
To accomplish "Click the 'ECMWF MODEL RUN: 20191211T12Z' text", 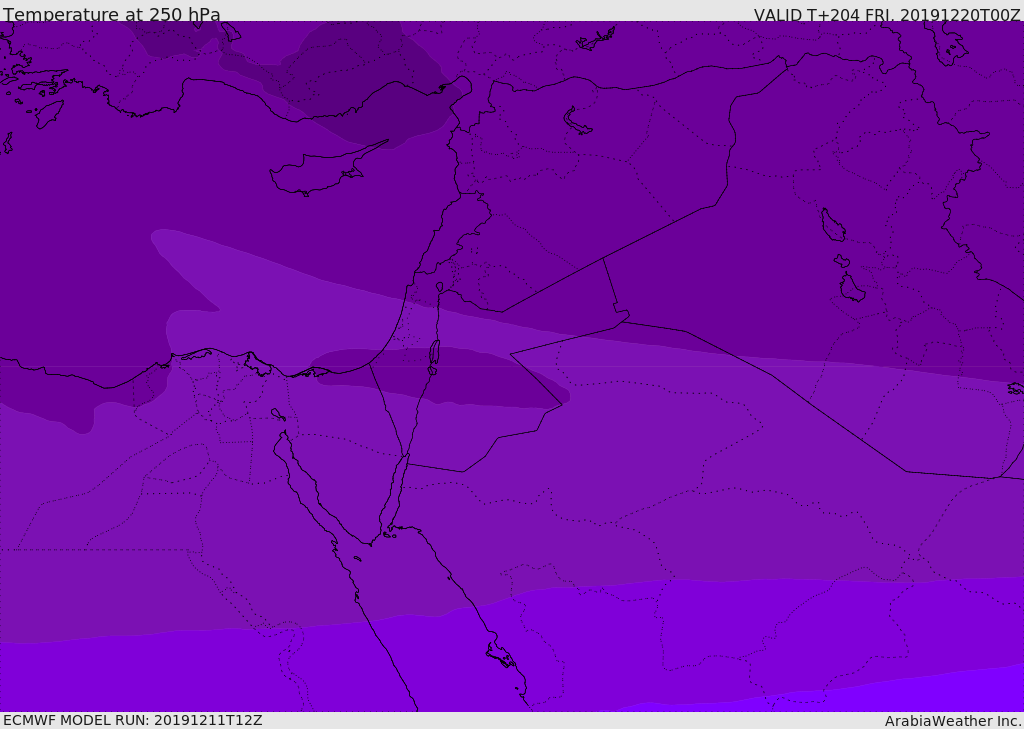I will (x=133, y=720).
